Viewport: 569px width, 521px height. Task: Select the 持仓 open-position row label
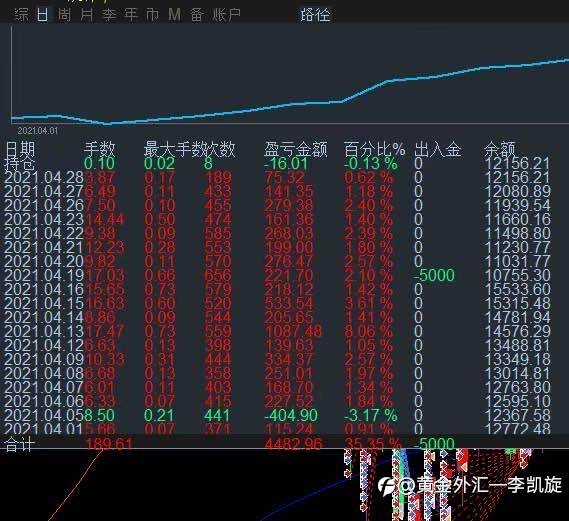click(x=20, y=164)
